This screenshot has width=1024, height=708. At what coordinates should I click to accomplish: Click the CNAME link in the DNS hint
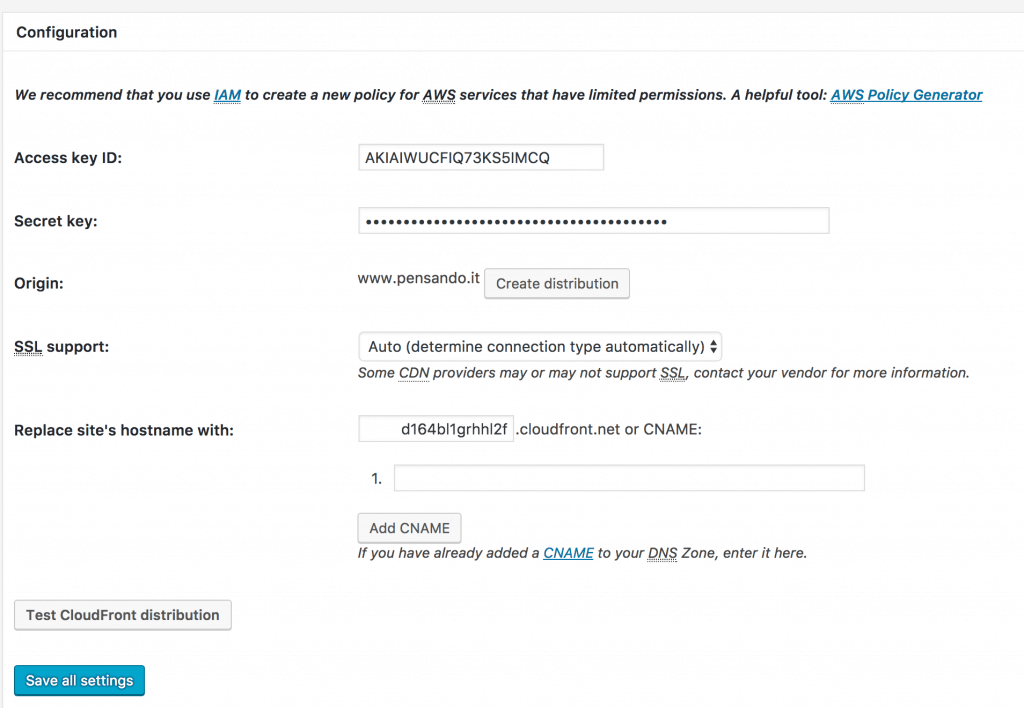pos(568,553)
